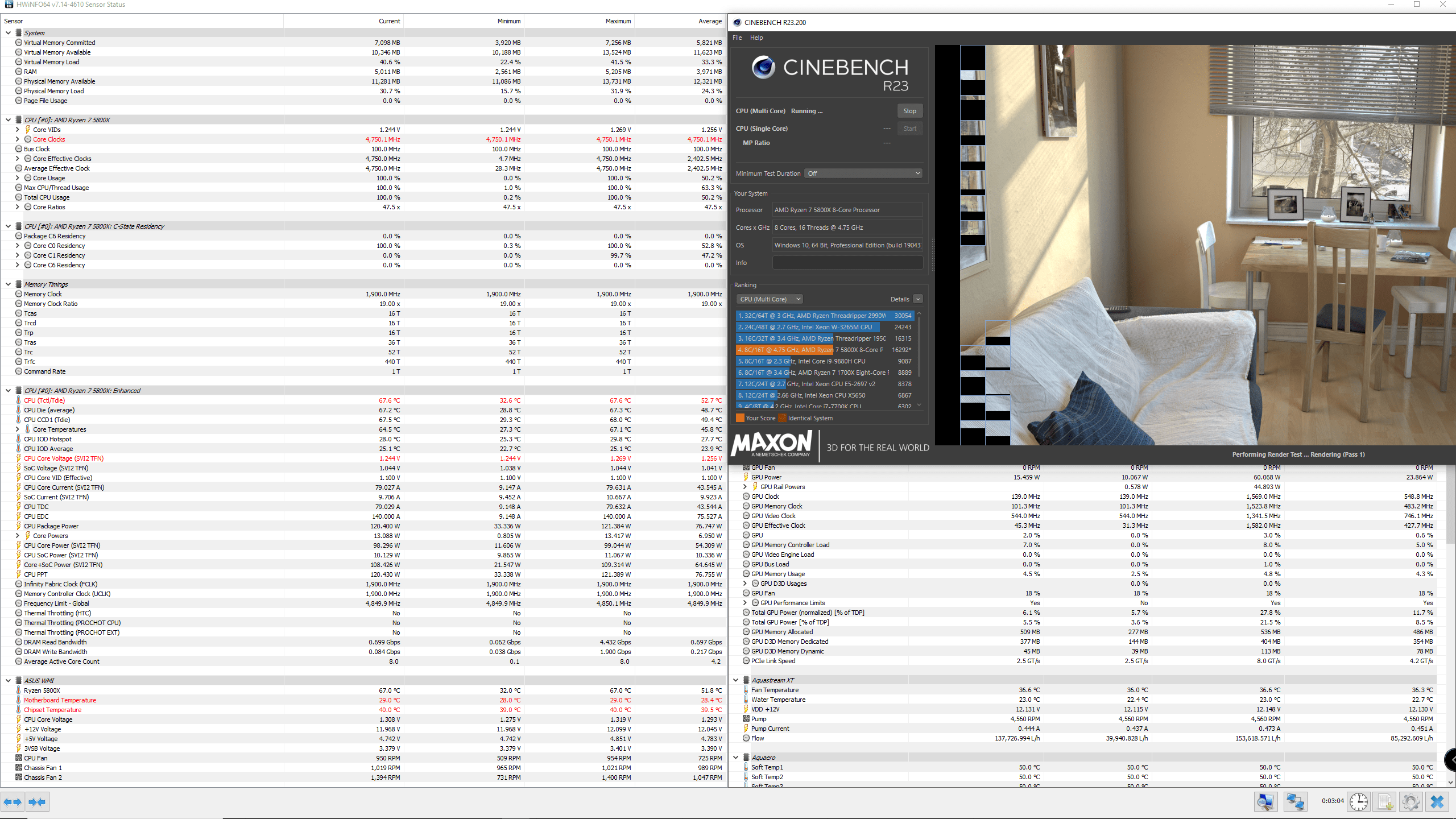This screenshot has width=1456, height=819.
Task: Open the Minimum Test Duration dropdown
Action: tap(863, 173)
